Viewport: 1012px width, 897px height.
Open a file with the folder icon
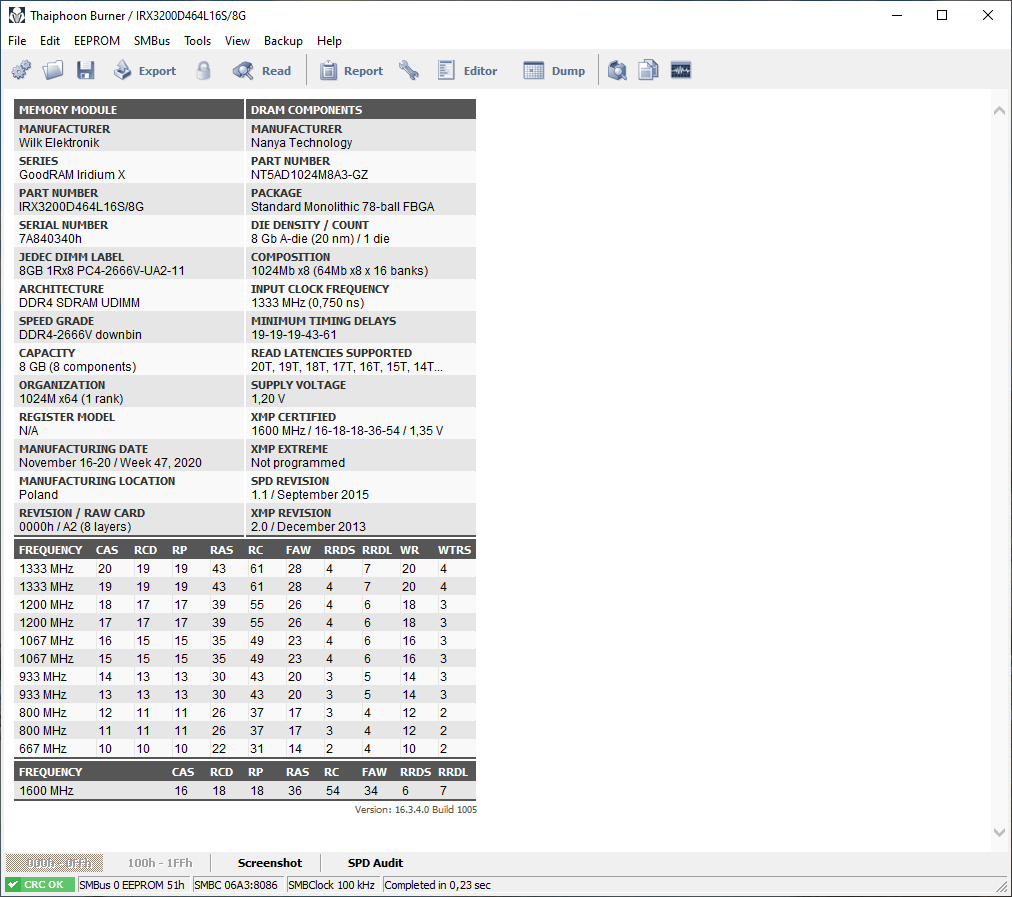[x=53, y=70]
